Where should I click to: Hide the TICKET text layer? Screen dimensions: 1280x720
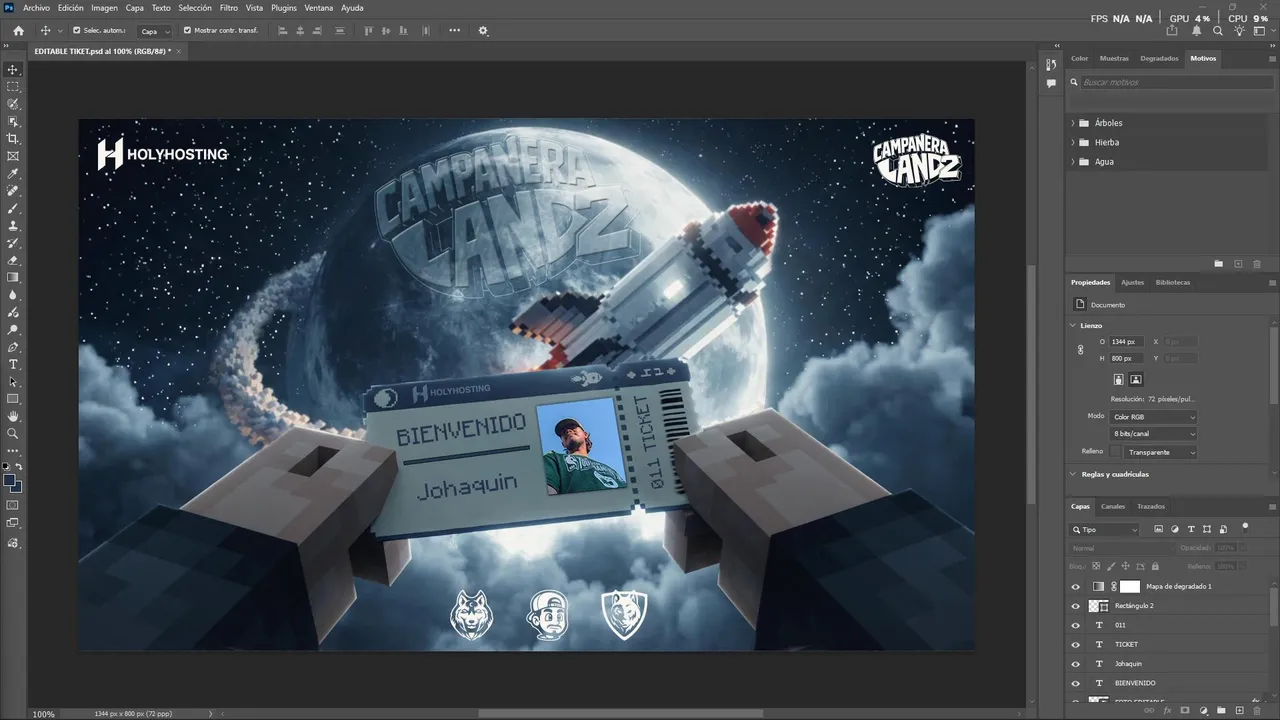1076,644
